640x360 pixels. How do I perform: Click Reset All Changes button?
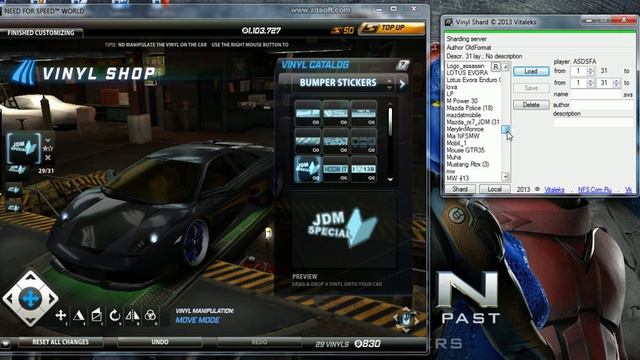tap(60, 342)
